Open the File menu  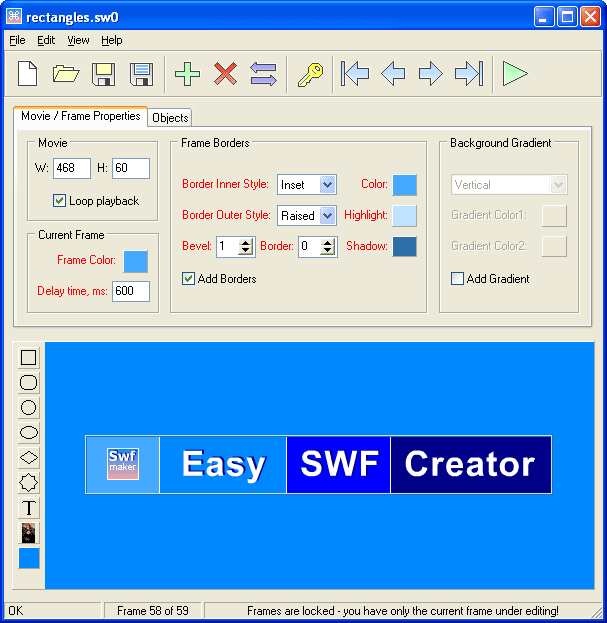17,40
